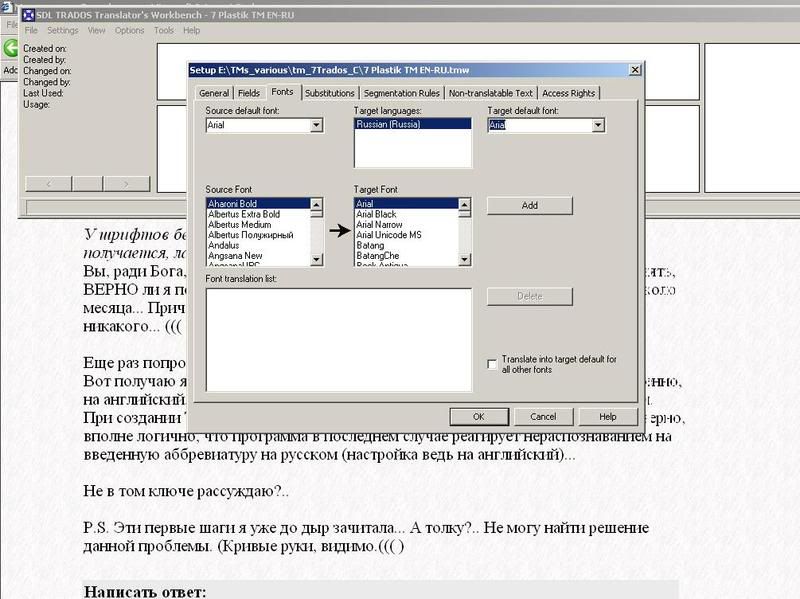Image resolution: width=800 pixels, height=599 pixels.
Task: Click the Add button
Action: click(x=530, y=205)
